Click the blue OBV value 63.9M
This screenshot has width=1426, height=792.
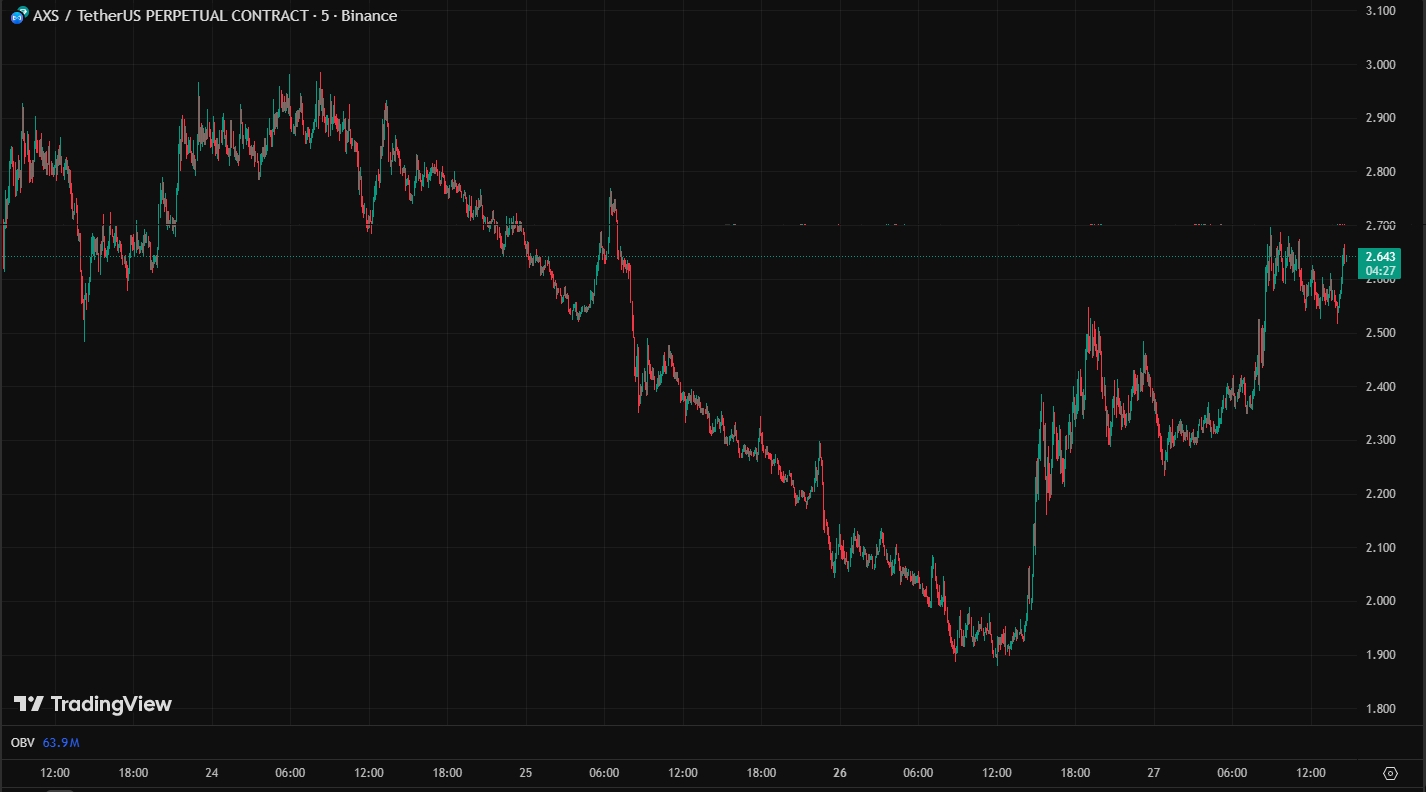(x=61, y=743)
